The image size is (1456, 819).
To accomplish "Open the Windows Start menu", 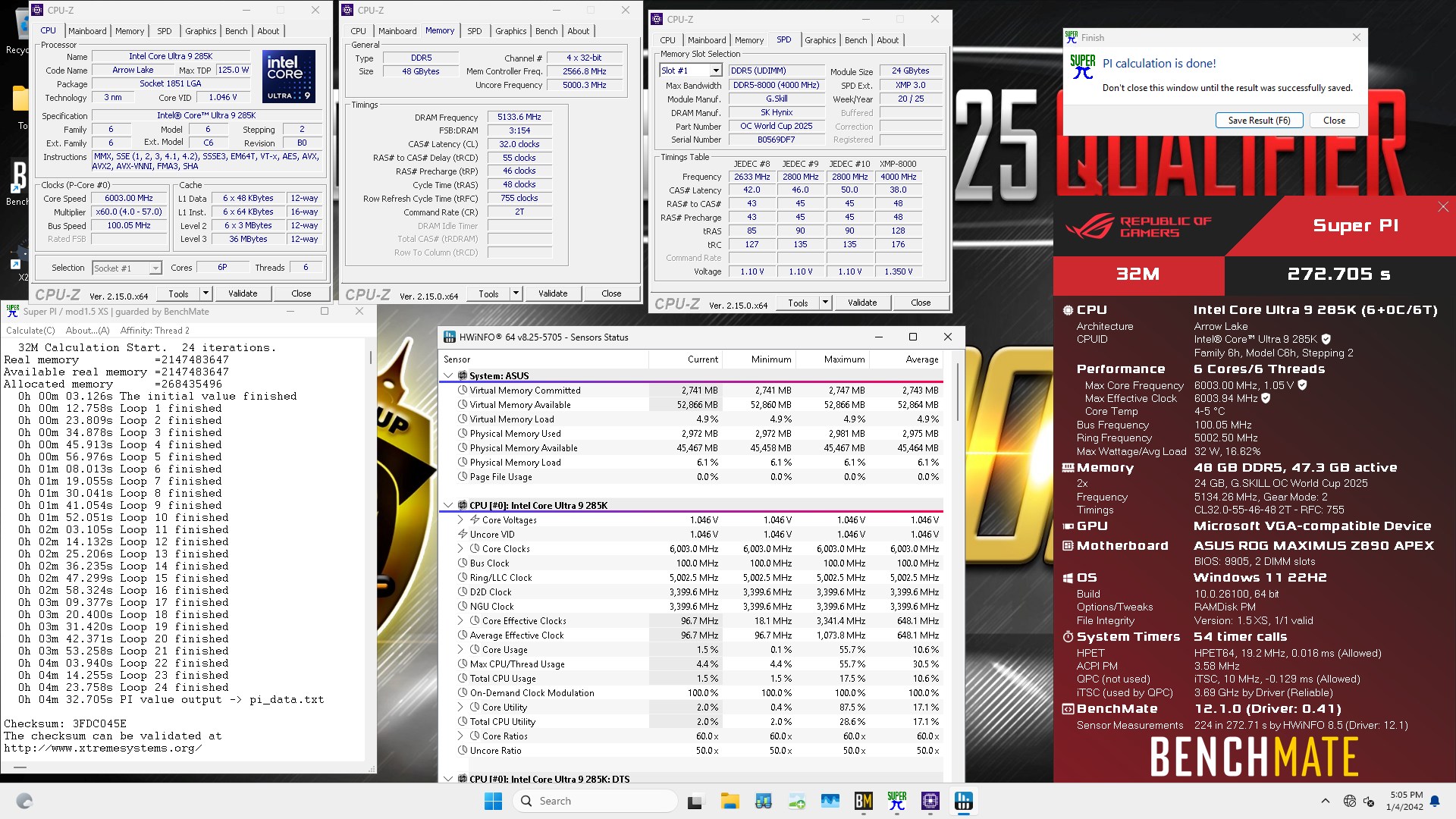I will (x=493, y=801).
